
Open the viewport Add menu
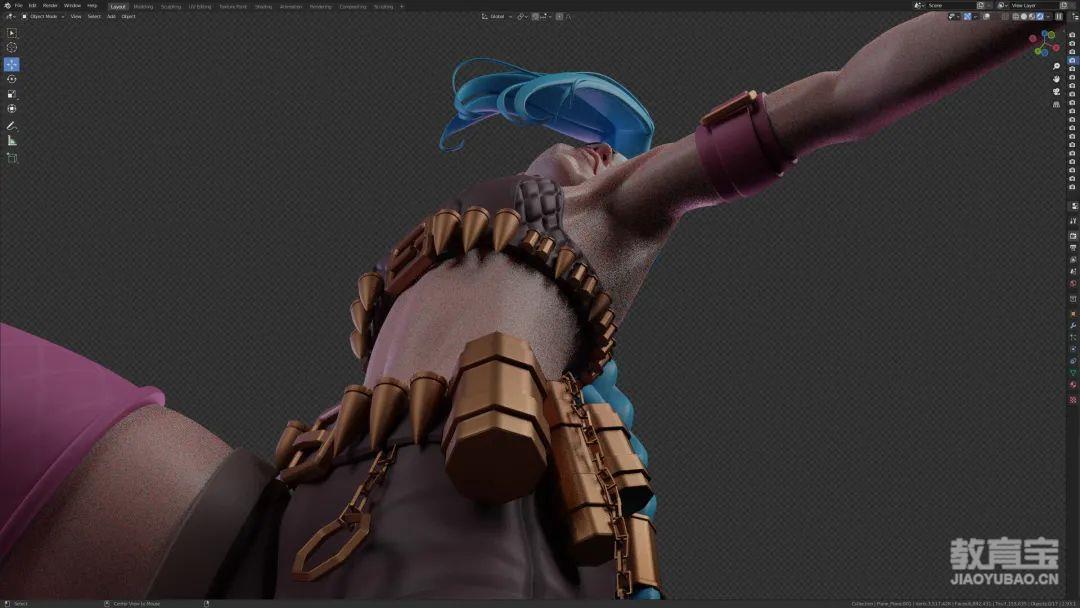pos(111,17)
